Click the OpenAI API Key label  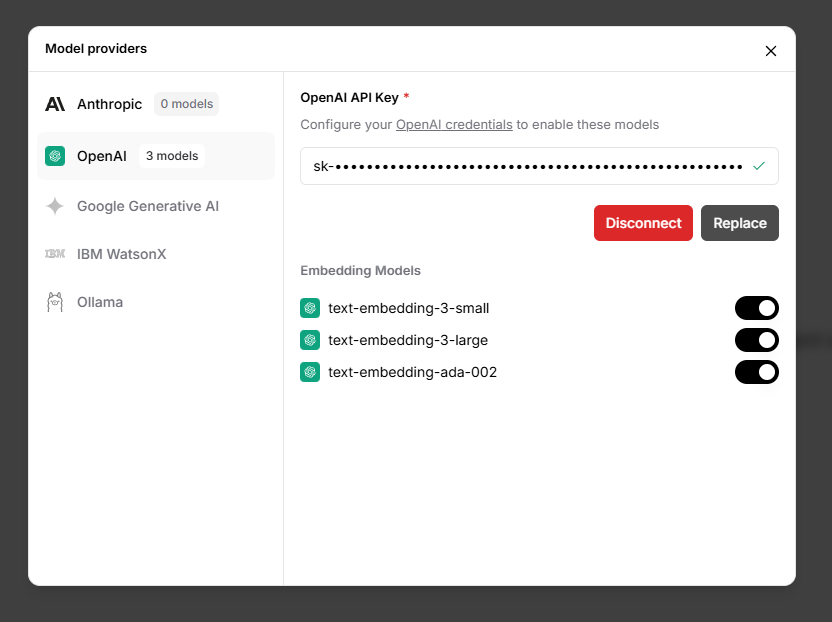pos(349,98)
